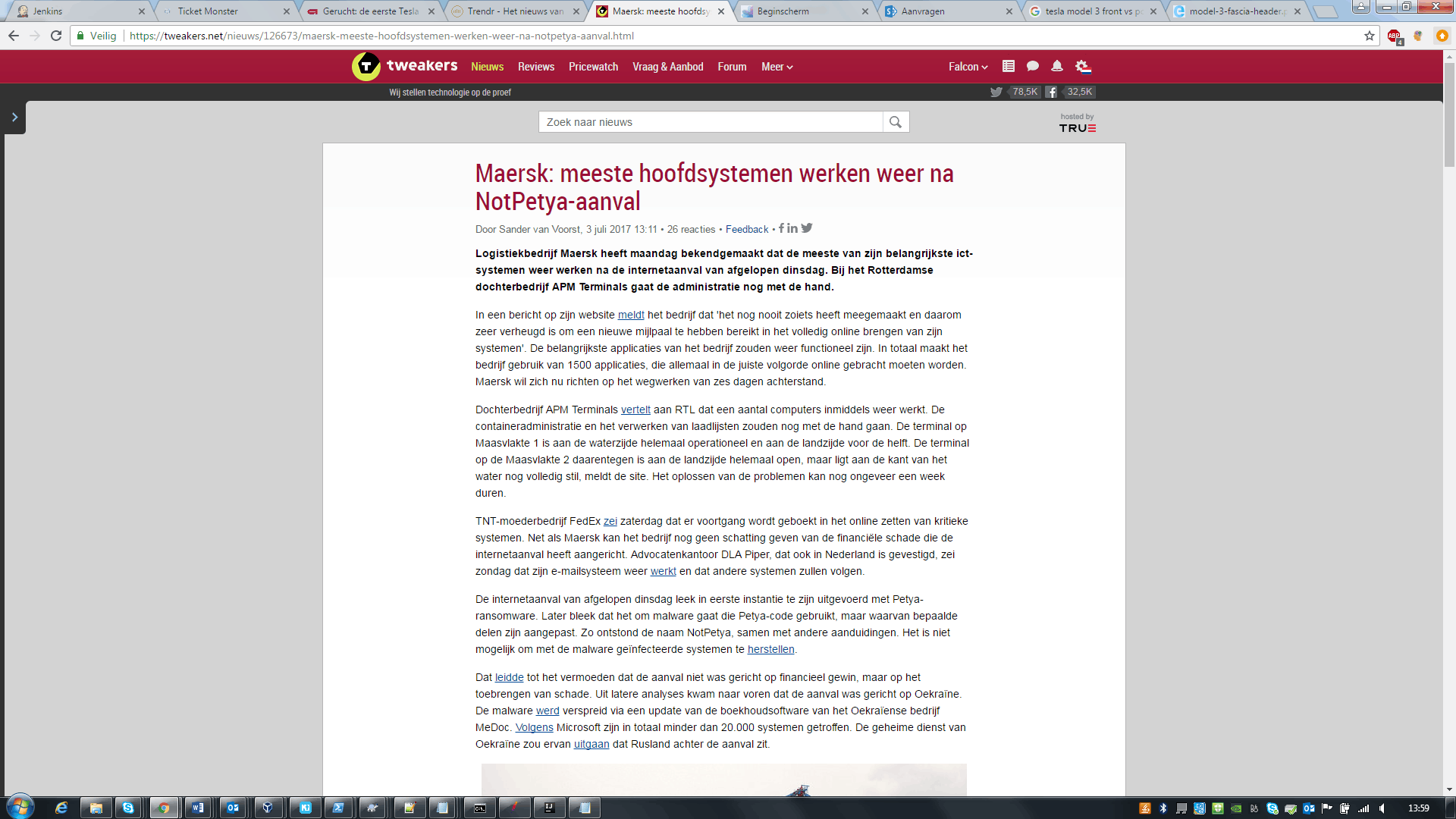Expand the left sidebar arrow

point(14,118)
